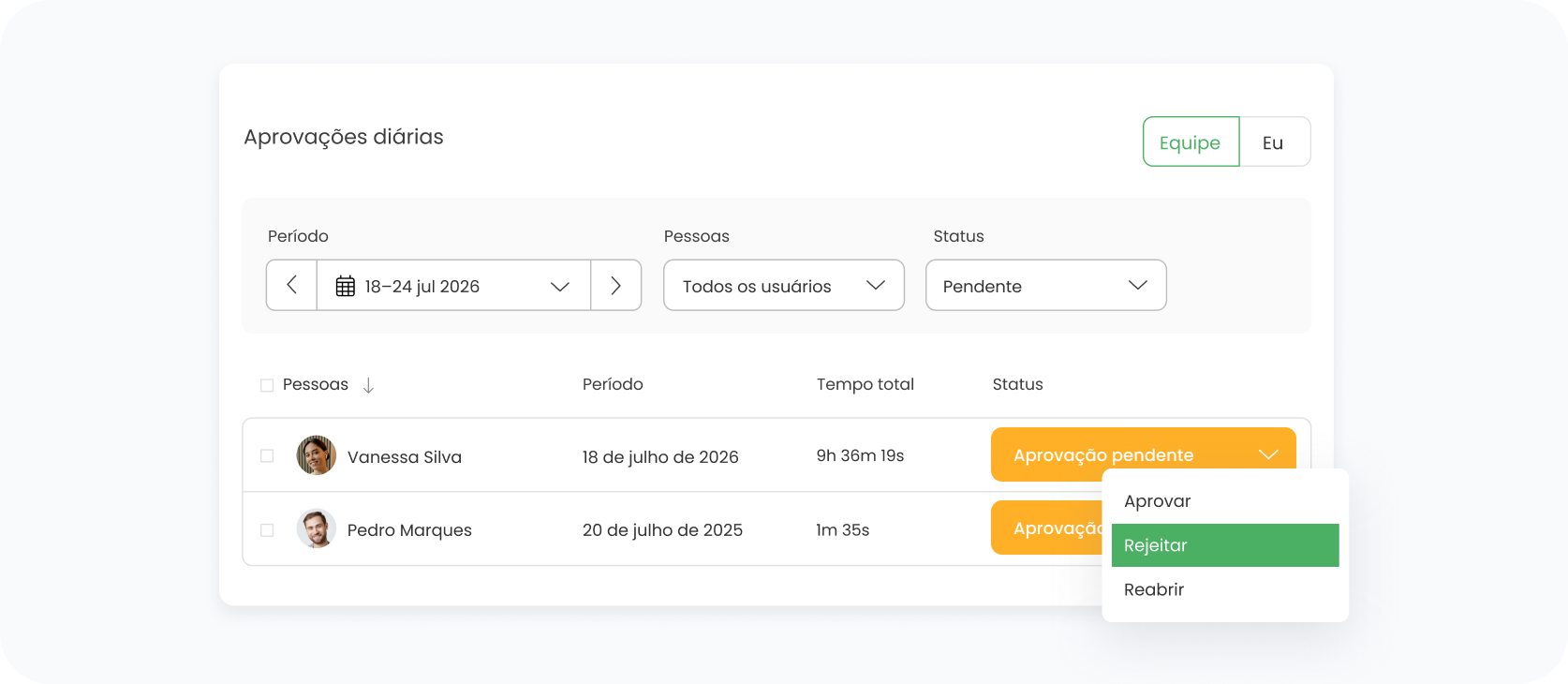
Task: Click Pedro Marques's Aprovação pendente button
Action: click(x=1046, y=528)
